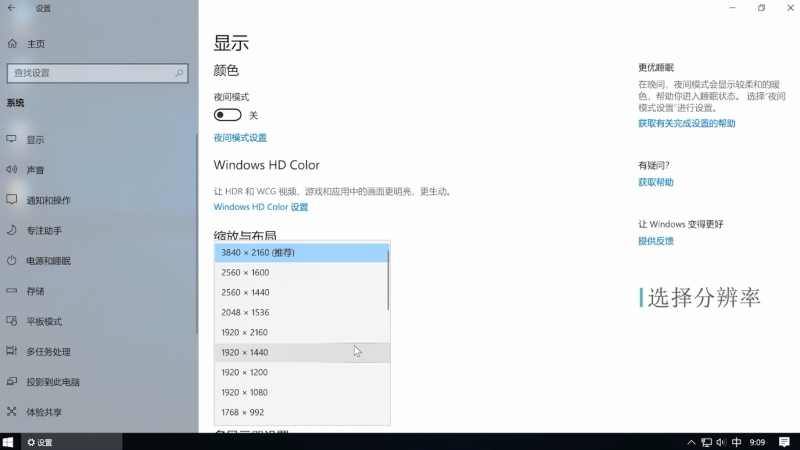Click the 投影到此电脑 projector icon

click(x=11, y=381)
